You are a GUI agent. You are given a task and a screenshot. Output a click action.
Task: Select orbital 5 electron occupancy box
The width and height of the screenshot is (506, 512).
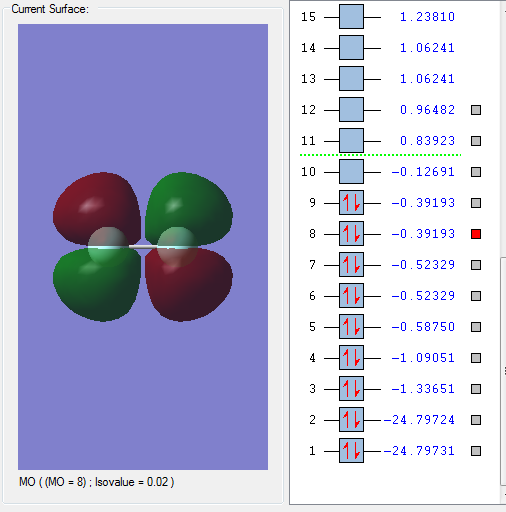tap(351, 327)
